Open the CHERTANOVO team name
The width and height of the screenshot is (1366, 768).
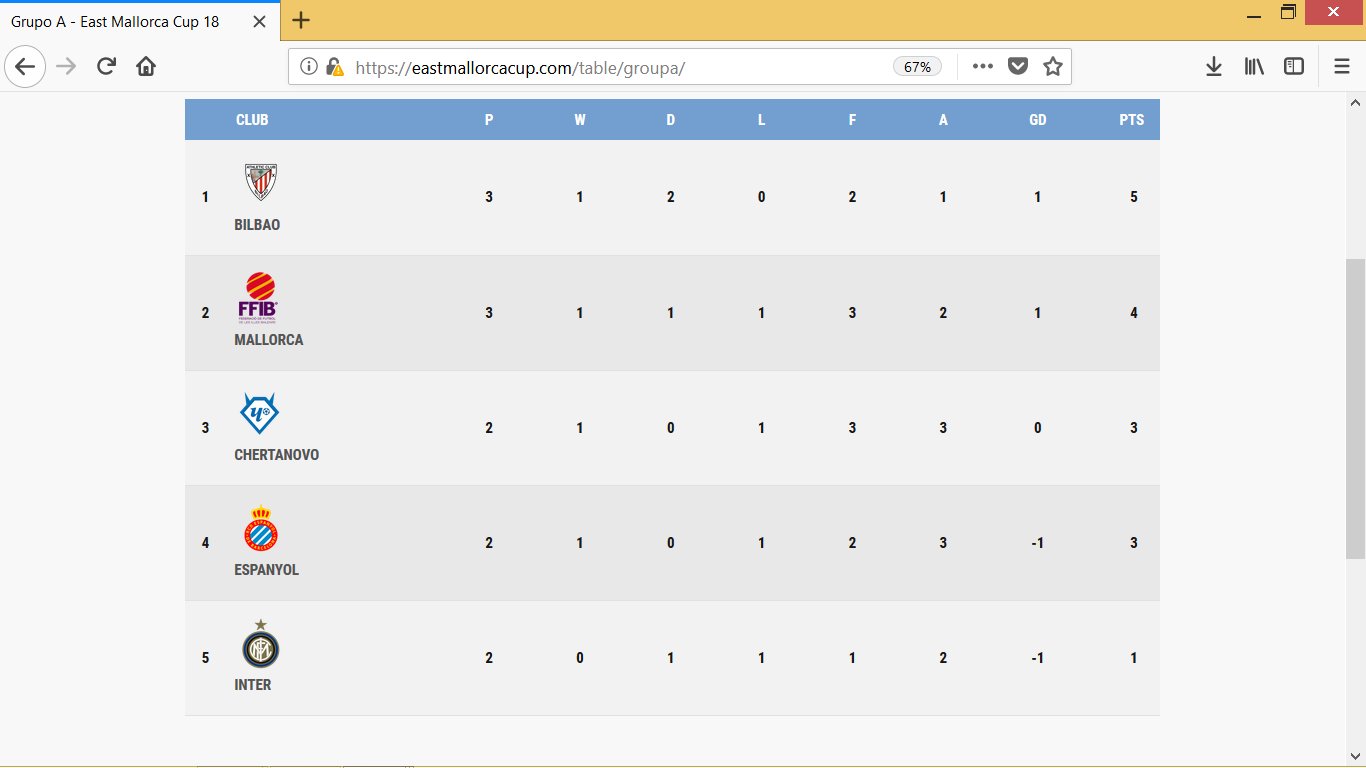point(277,455)
